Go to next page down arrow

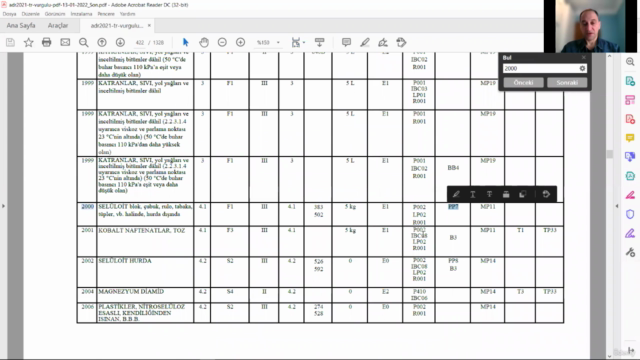tap(120, 42)
